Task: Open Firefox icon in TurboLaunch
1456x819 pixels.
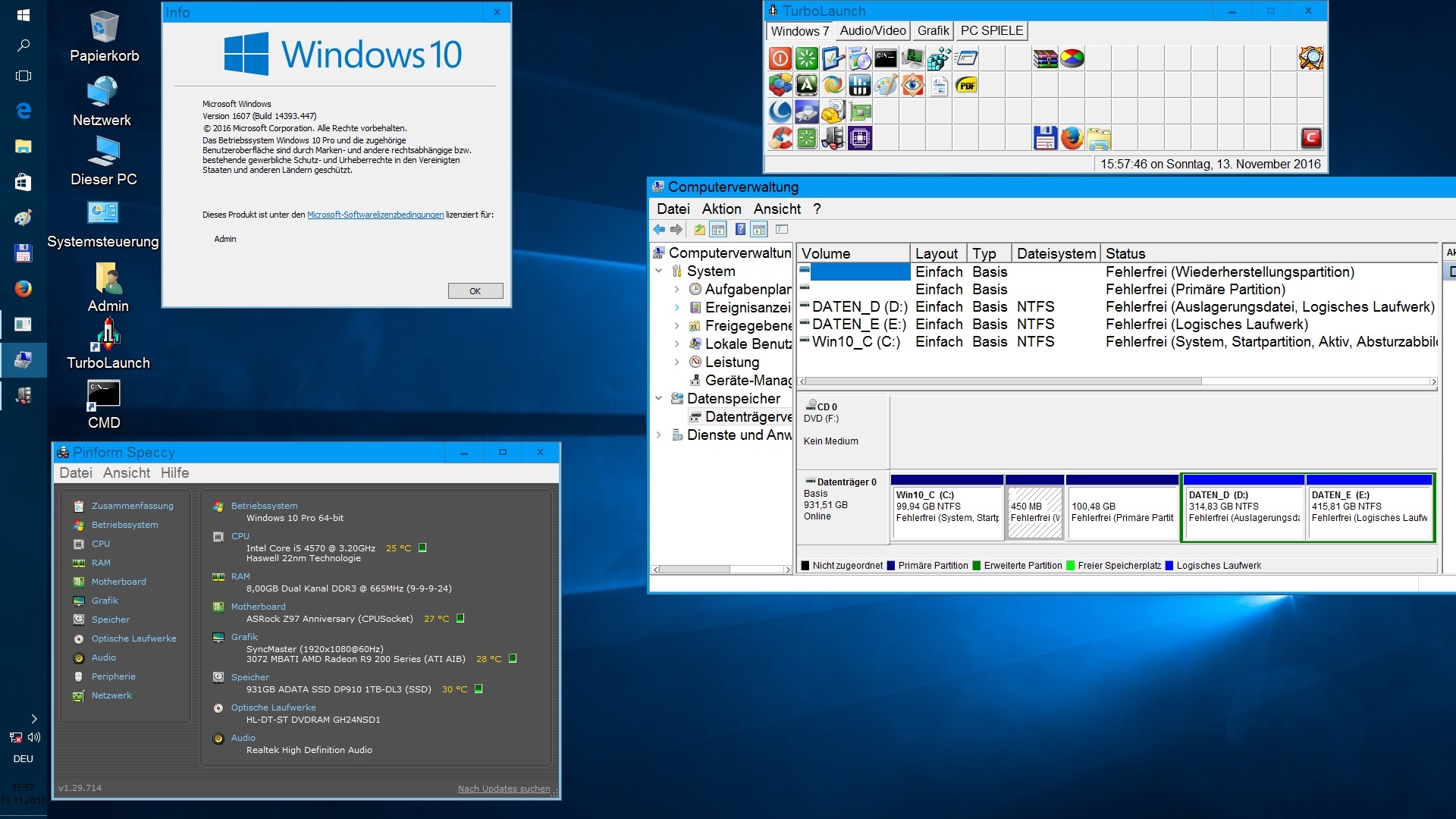Action: (x=1072, y=138)
